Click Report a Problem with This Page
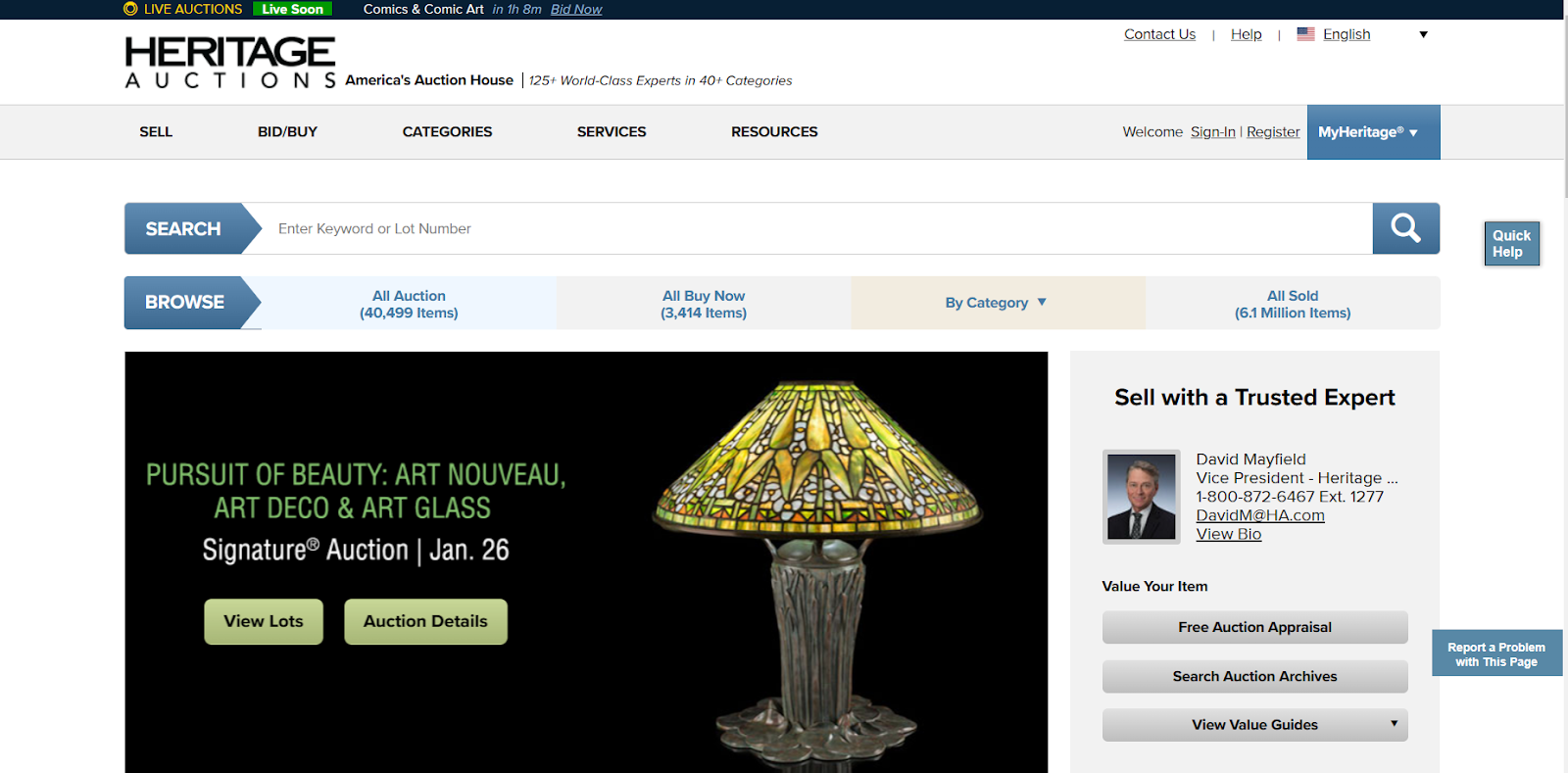Image resolution: width=1568 pixels, height=773 pixels. click(x=1496, y=653)
